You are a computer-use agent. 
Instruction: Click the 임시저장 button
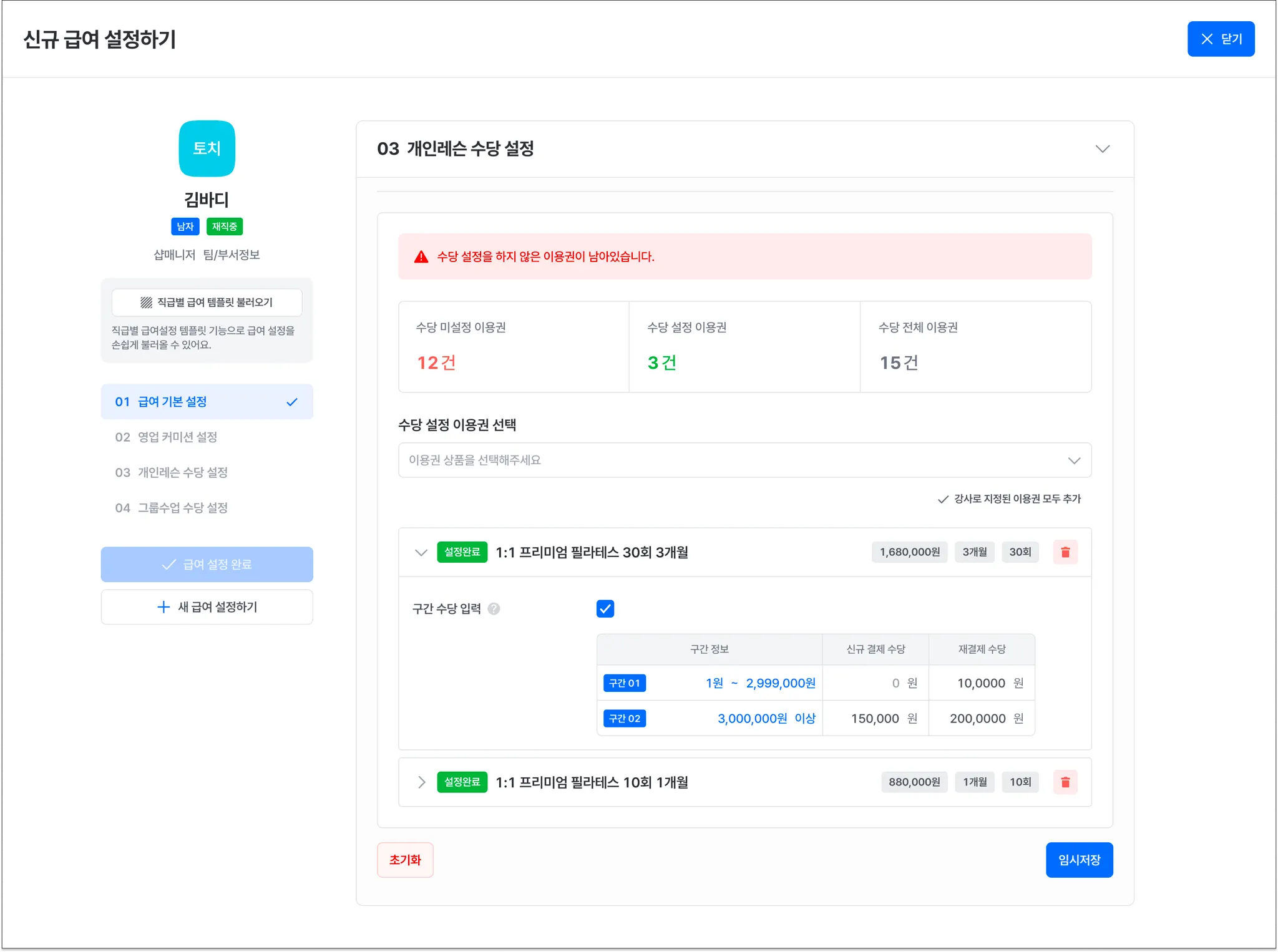[x=1079, y=860]
